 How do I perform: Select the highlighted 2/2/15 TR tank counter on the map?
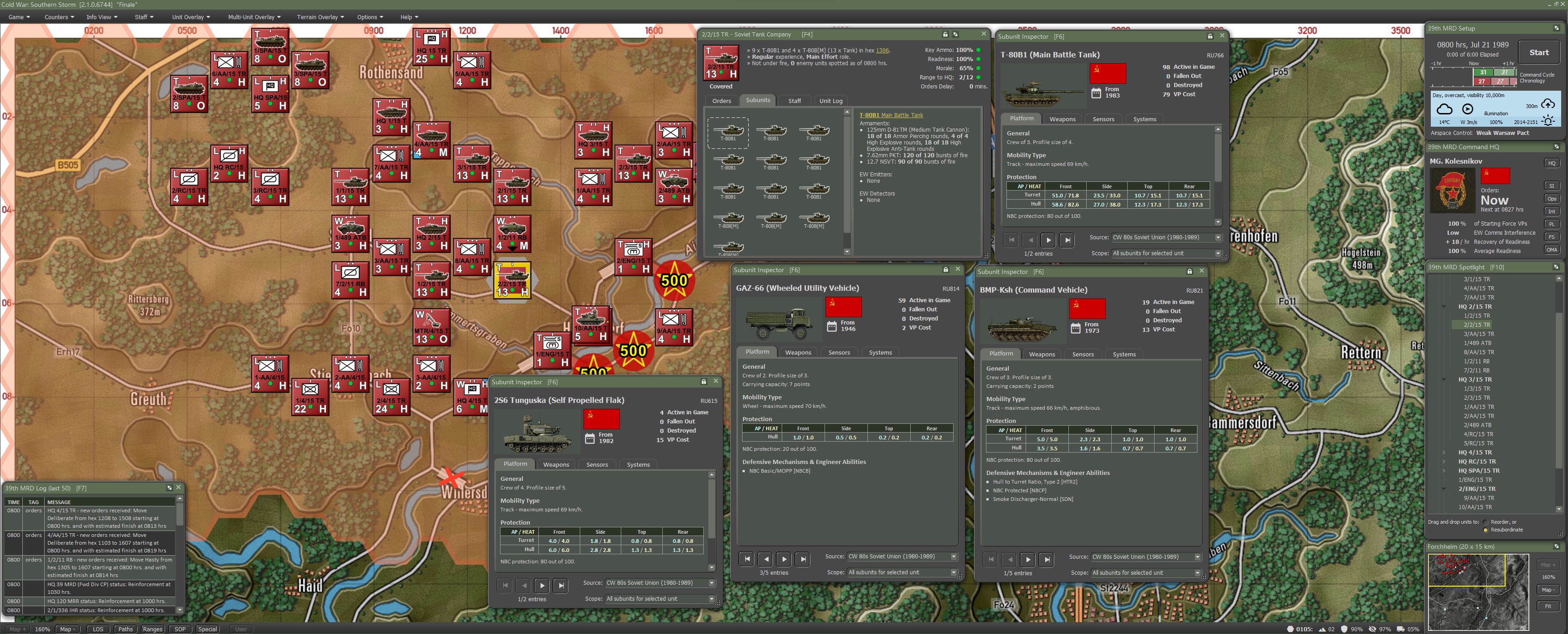pos(512,280)
